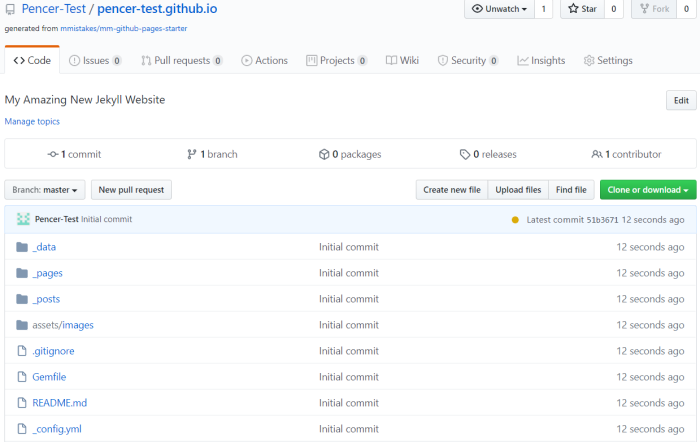This screenshot has height=442, width=700.
Task: Open the Manage topics link
Action: pyautogui.click(x=32, y=121)
